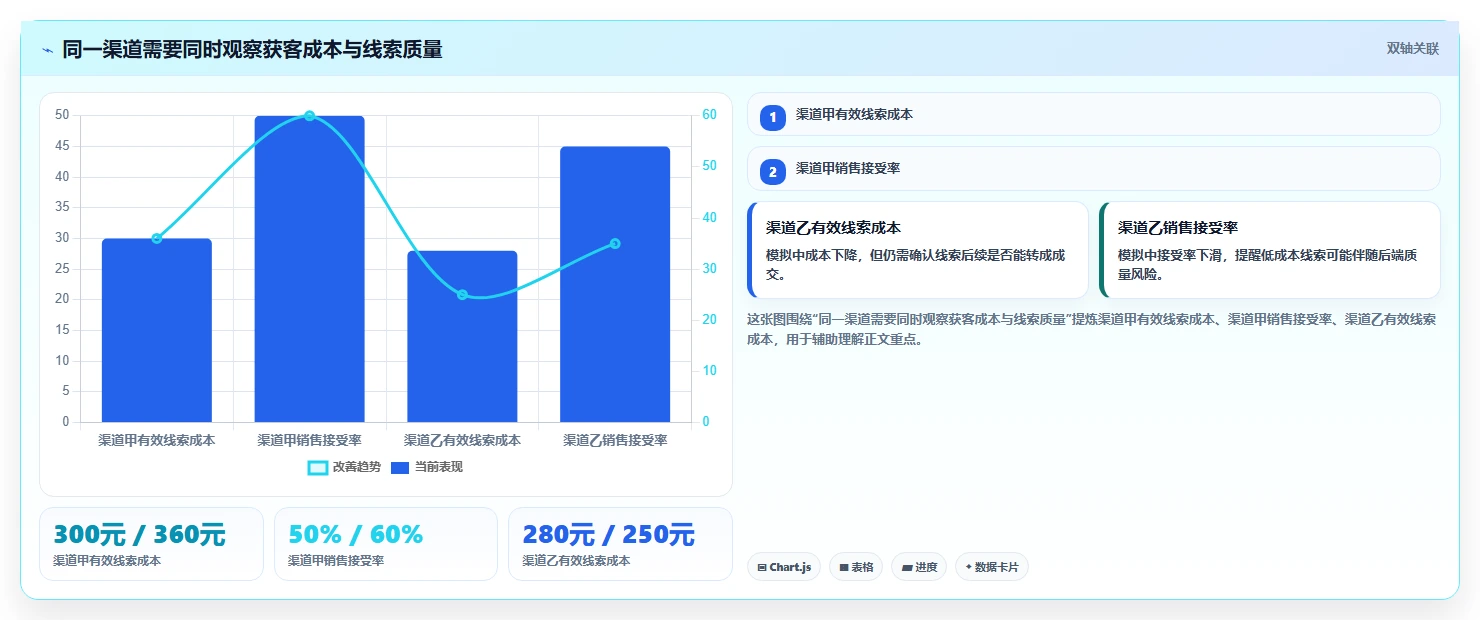
Task: Click x-axis label 渠道甲有效线索成本
Action: (x=157, y=440)
